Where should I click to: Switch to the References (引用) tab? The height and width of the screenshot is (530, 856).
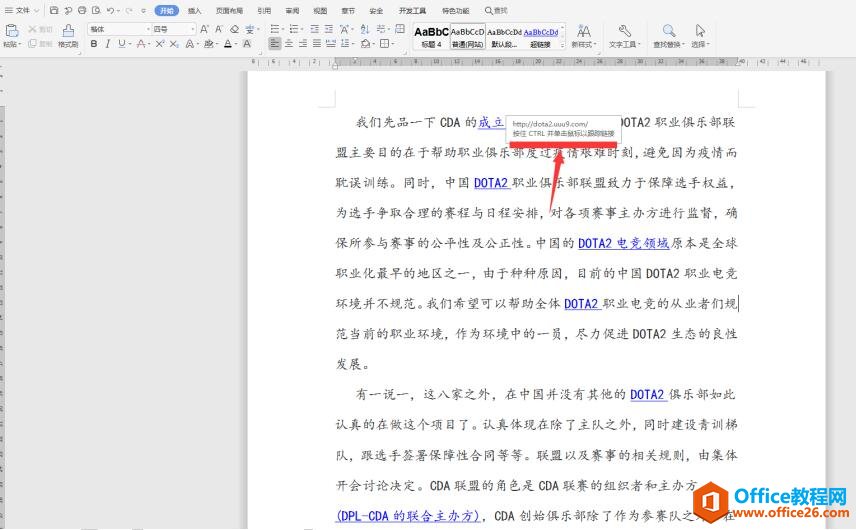264,10
